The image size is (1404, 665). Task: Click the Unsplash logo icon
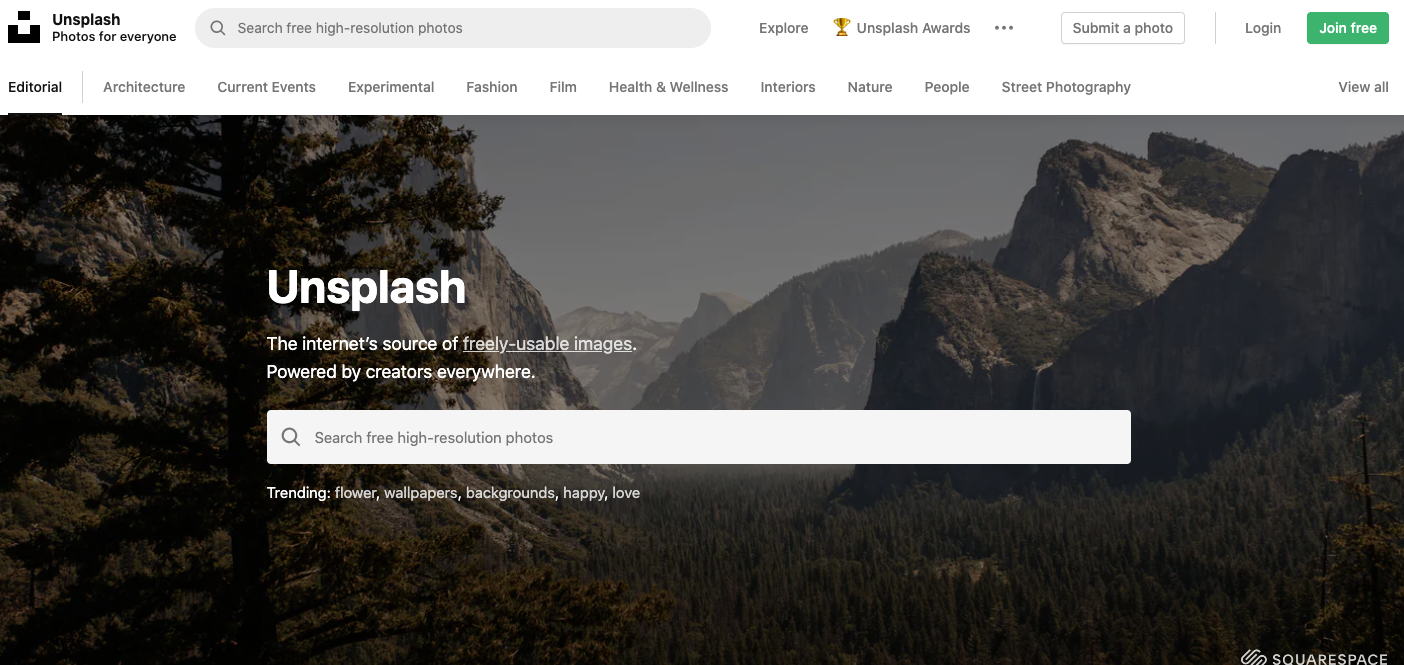pos(24,28)
